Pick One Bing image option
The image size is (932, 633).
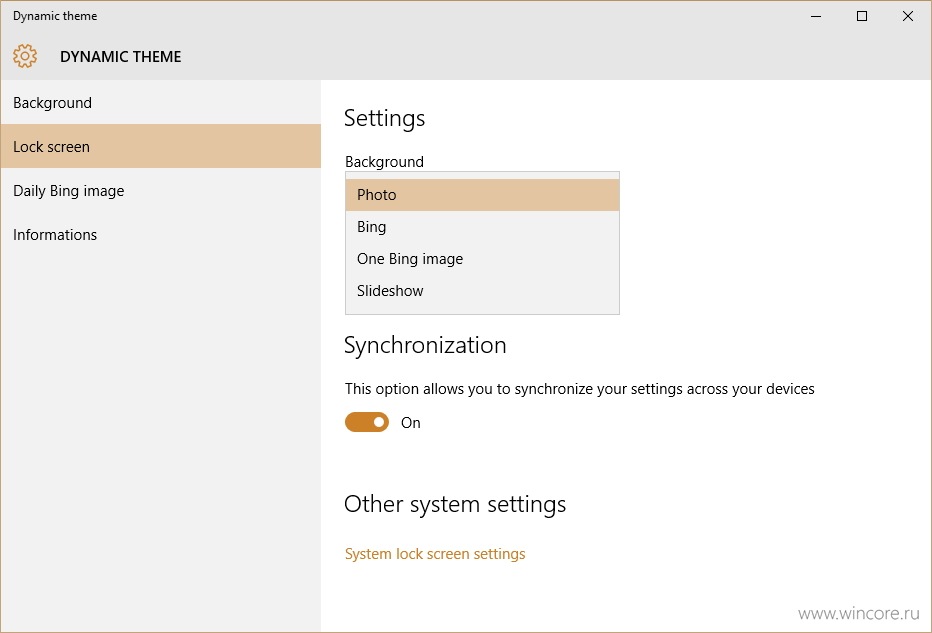[x=482, y=259]
